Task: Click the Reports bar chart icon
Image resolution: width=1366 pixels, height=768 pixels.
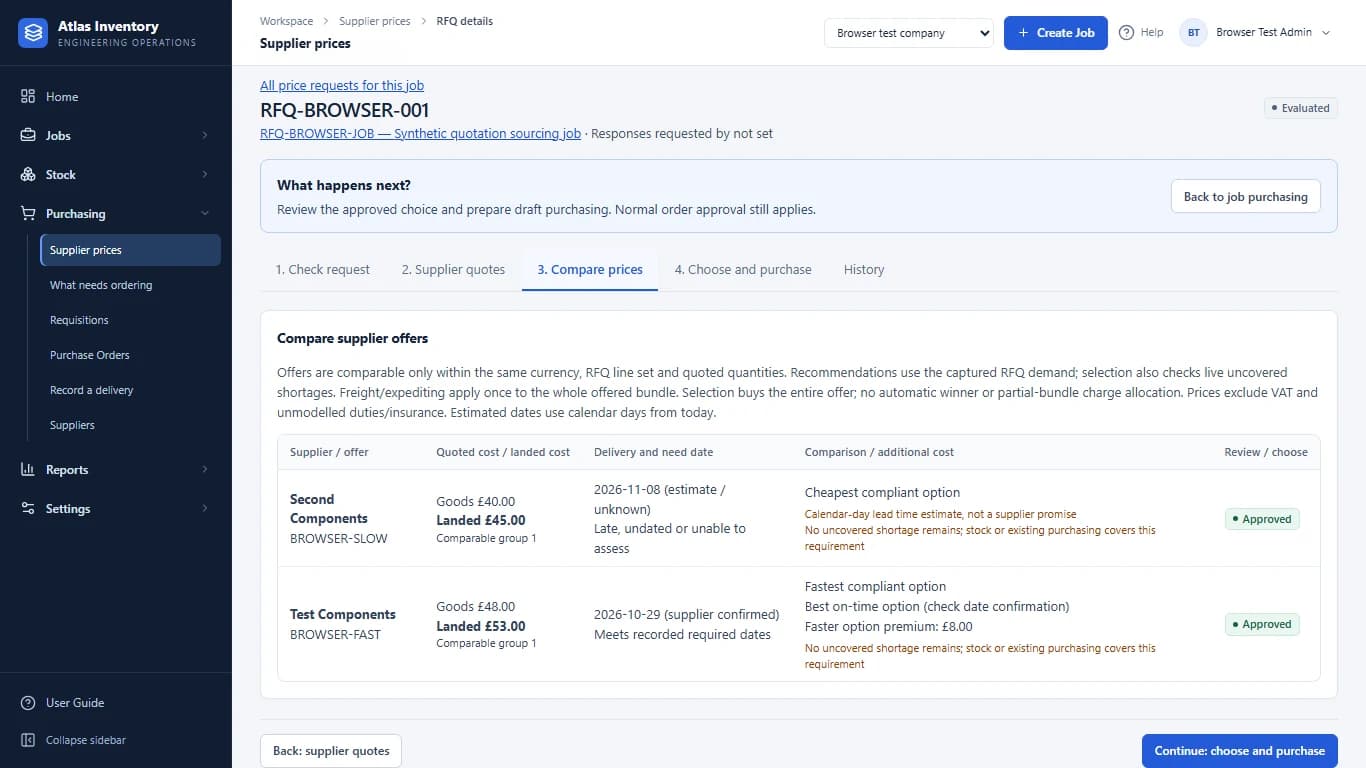Action: click(x=28, y=470)
